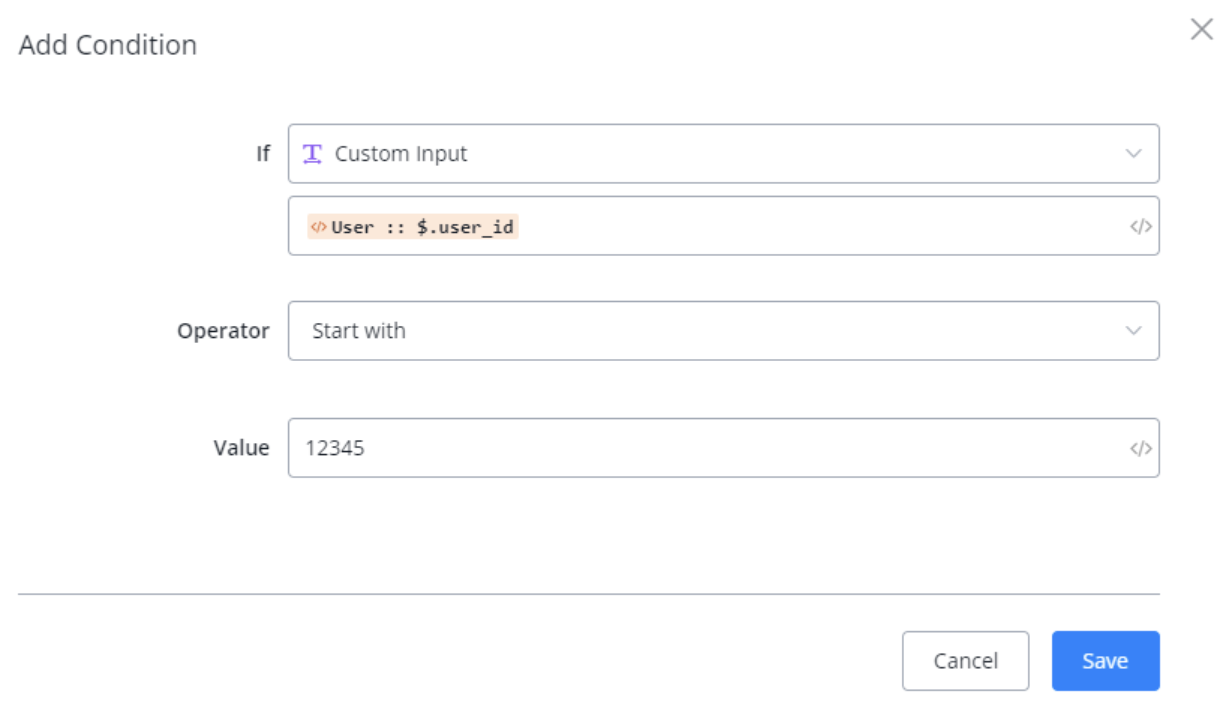Expand the Custom Input dropdown chevron

click(x=1133, y=154)
